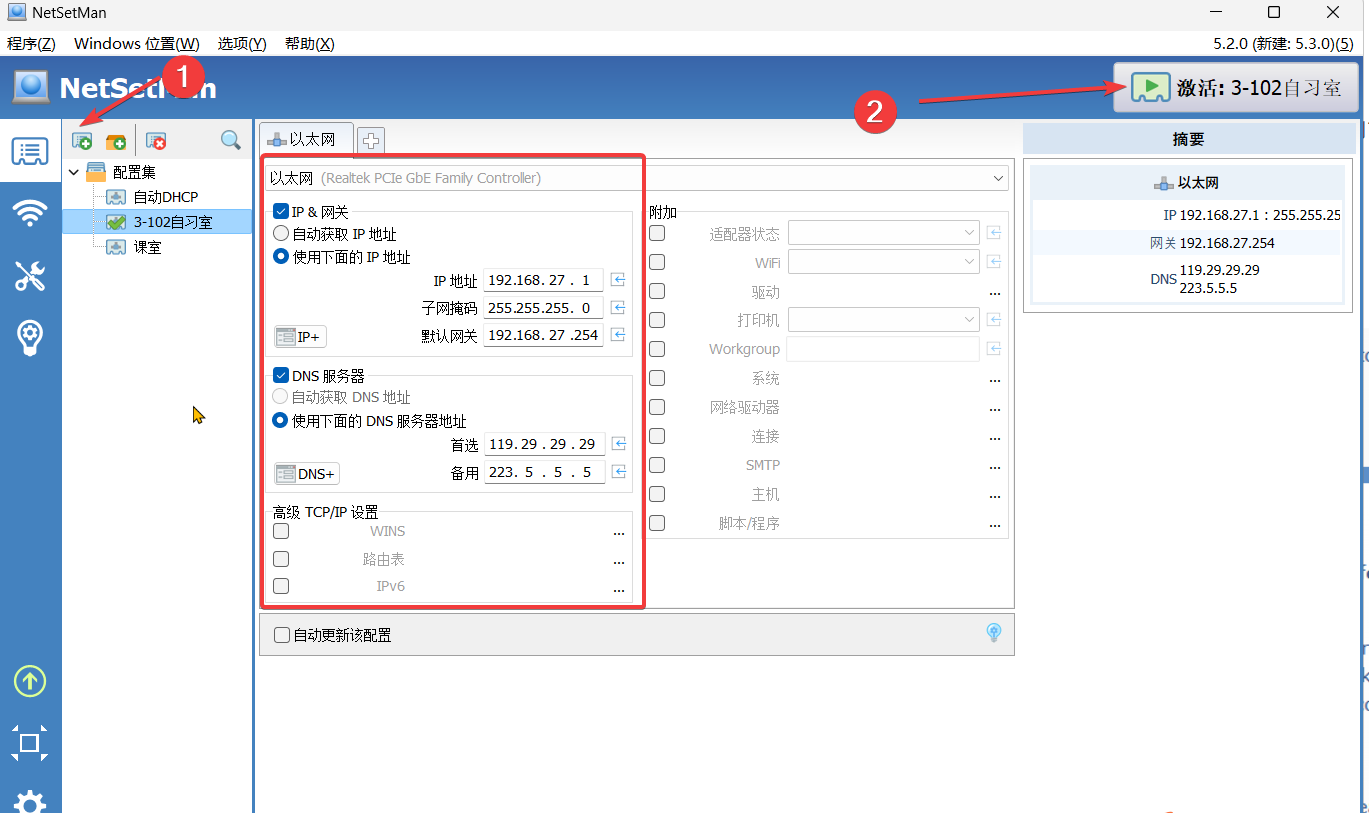
Task: Check the 自动更新该配置 checkbox
Action: pos(282,635)
